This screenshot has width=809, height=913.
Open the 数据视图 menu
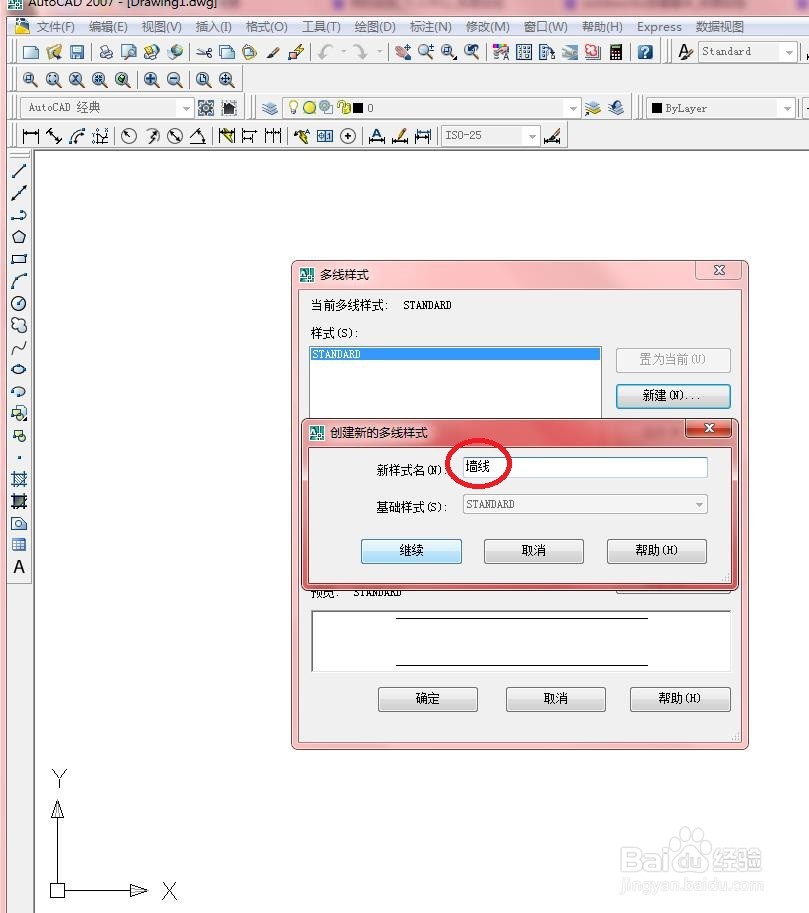click(719, 27)
